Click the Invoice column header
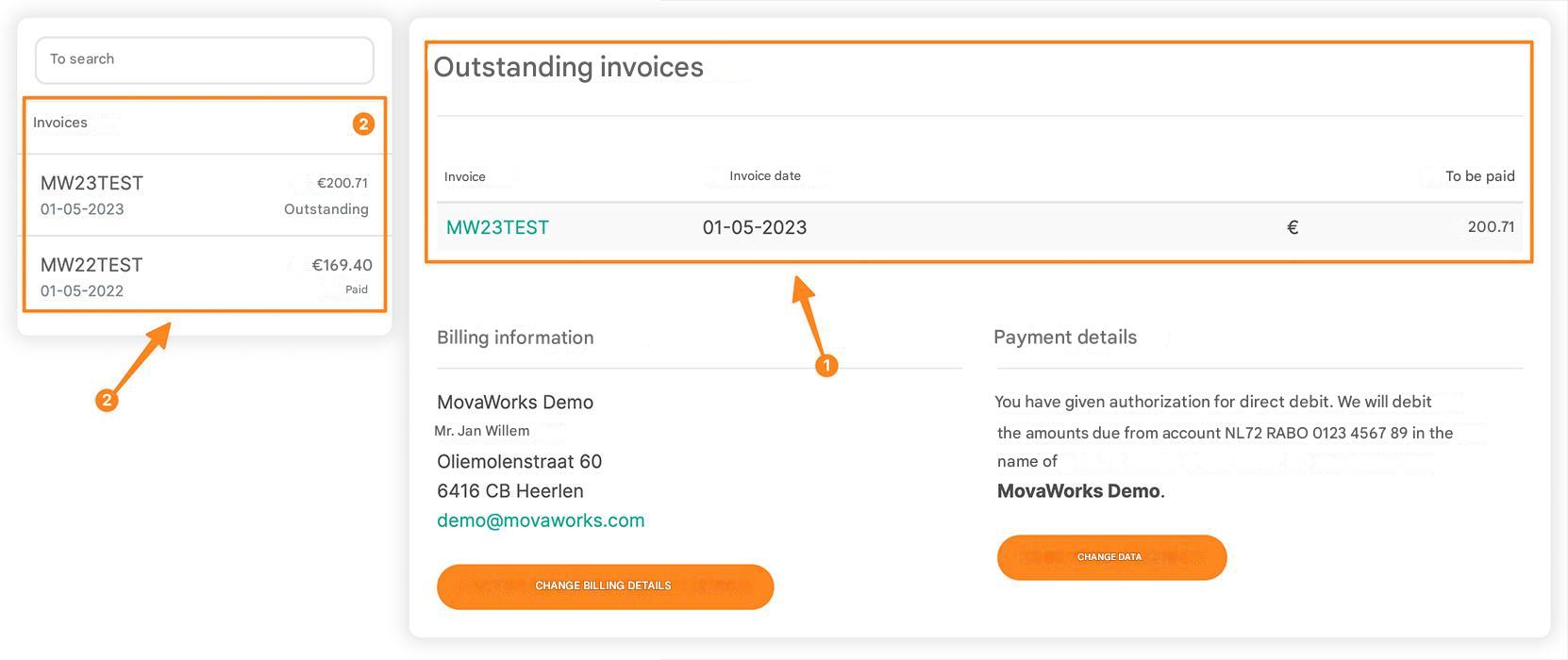The image size is (1568, 660). [465, 176]
